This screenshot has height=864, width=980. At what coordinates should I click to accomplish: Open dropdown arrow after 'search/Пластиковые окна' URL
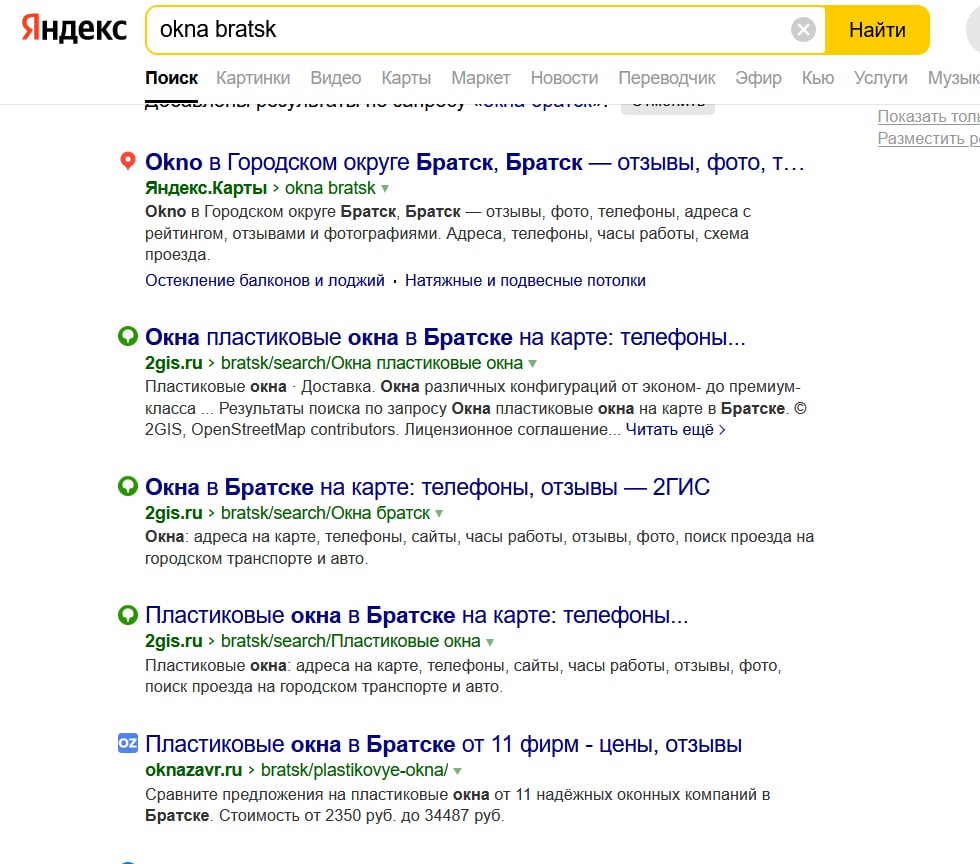(x=490, y=642)
